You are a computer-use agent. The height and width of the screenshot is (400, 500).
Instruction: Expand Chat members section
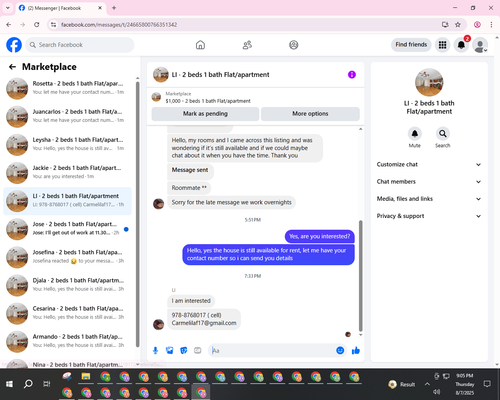click(x=429, y=182)
